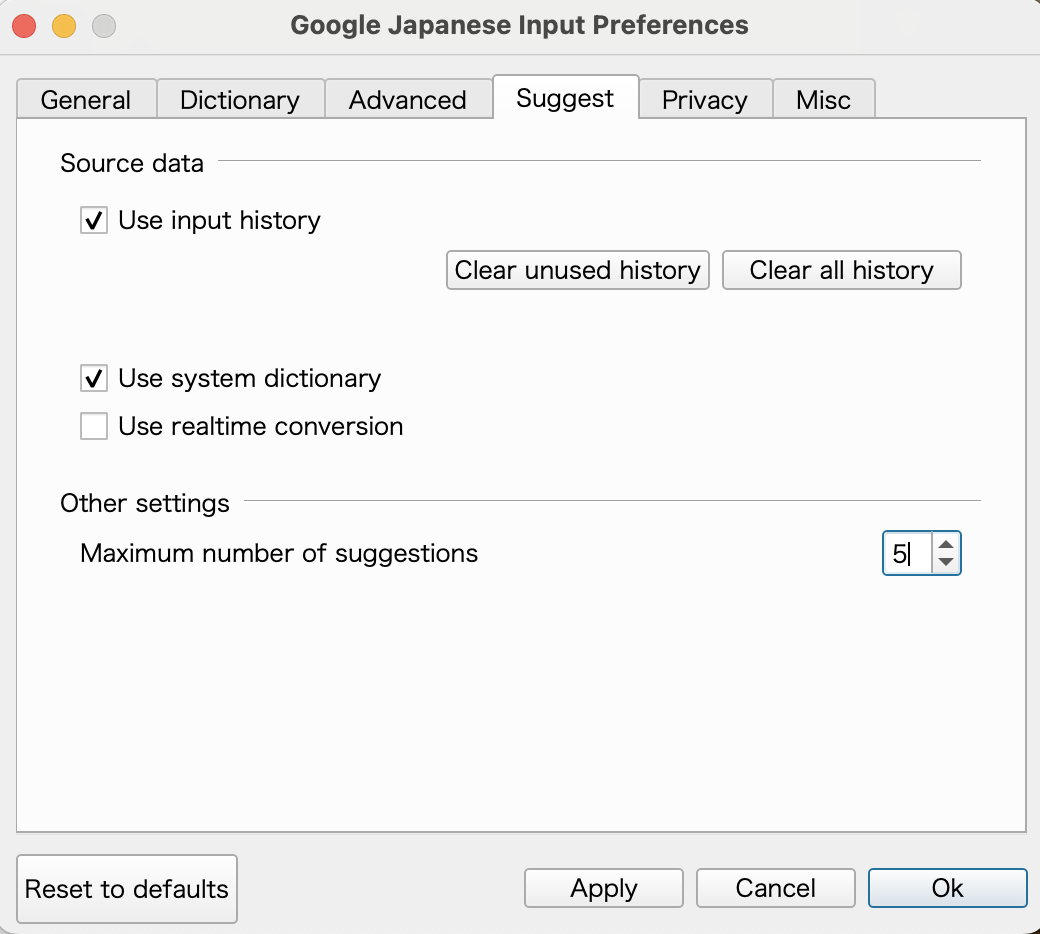Image resolution: width=1040 pixels, height=934 pixels.
Task: Decrease maximum suggestions with down arrow
Action: point(946,563)
